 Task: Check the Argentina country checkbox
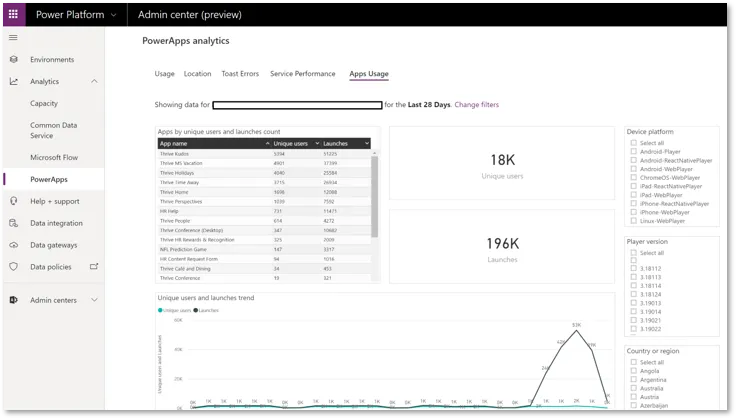coord(634,379)
